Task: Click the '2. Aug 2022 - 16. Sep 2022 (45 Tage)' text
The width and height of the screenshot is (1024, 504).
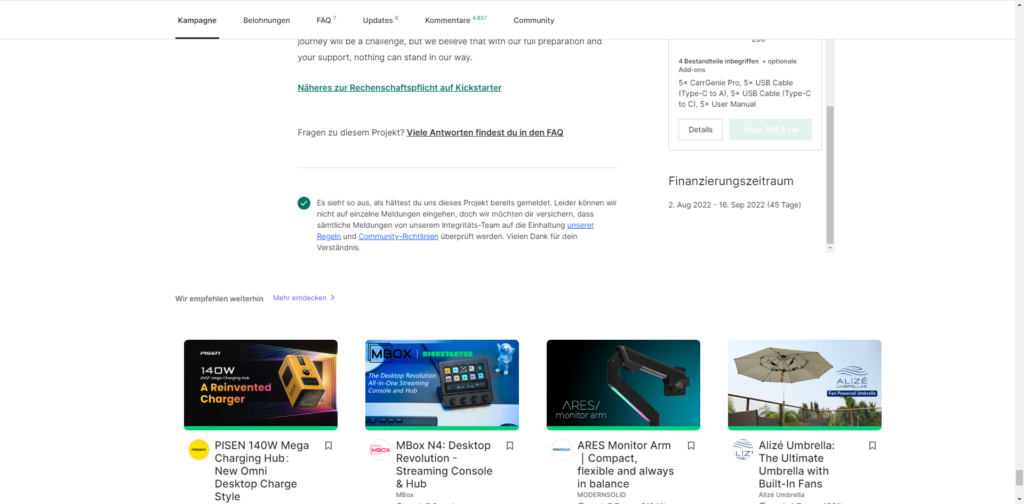Action: tap(735, 205)
